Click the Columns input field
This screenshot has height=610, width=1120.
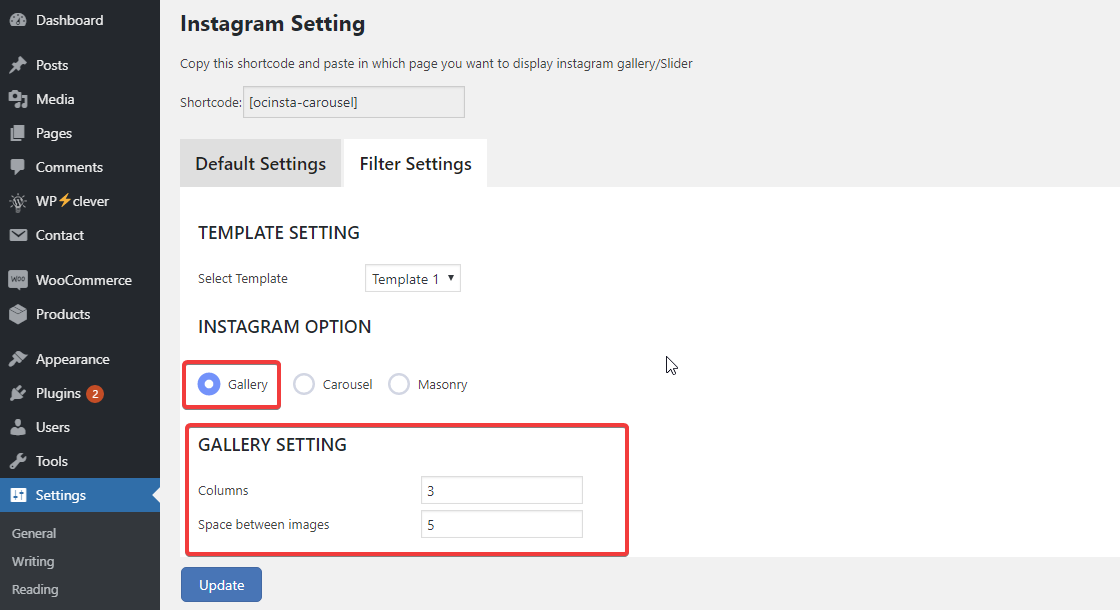[501, 491]
